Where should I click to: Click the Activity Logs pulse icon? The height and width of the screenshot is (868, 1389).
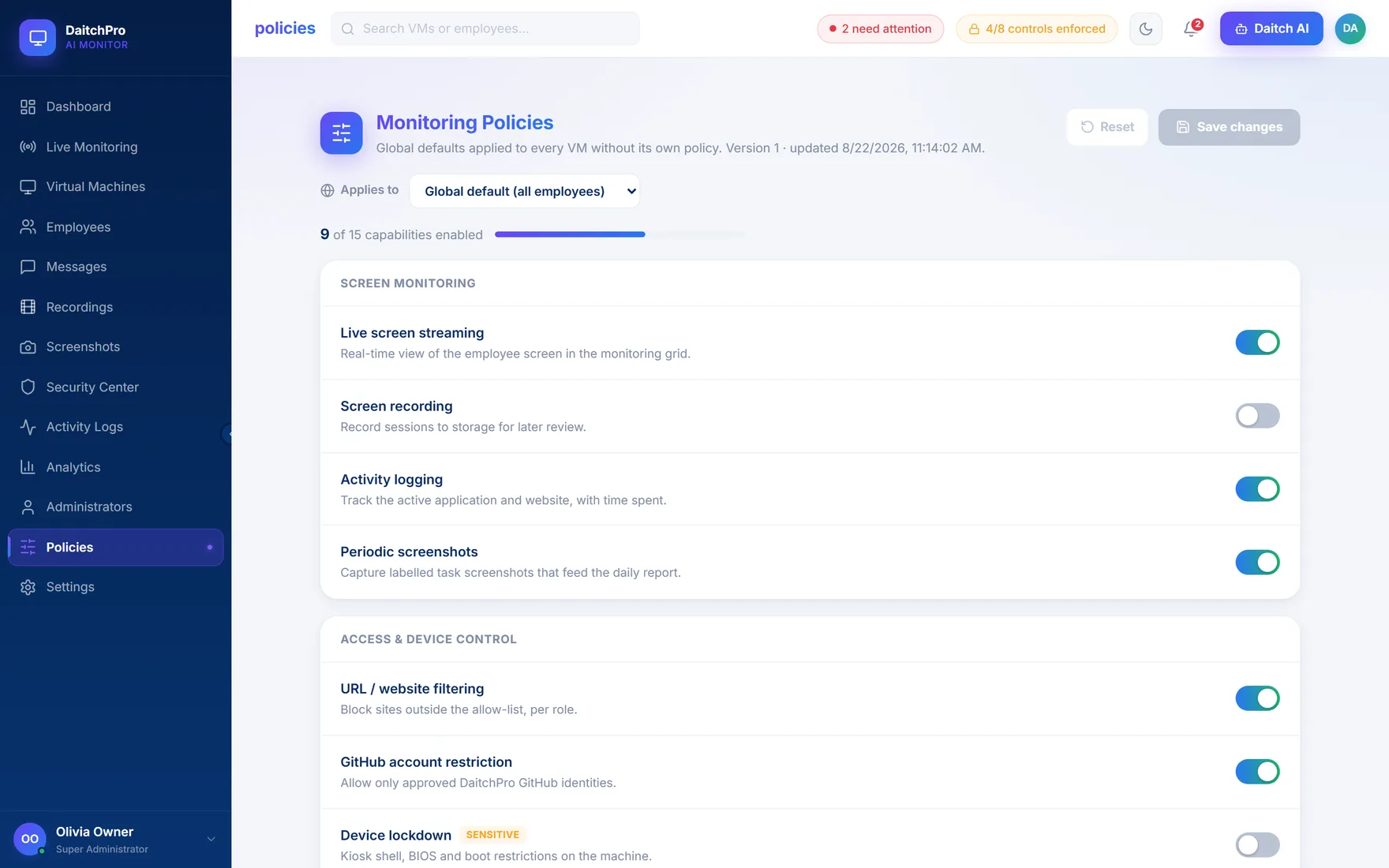click(28, 427)
